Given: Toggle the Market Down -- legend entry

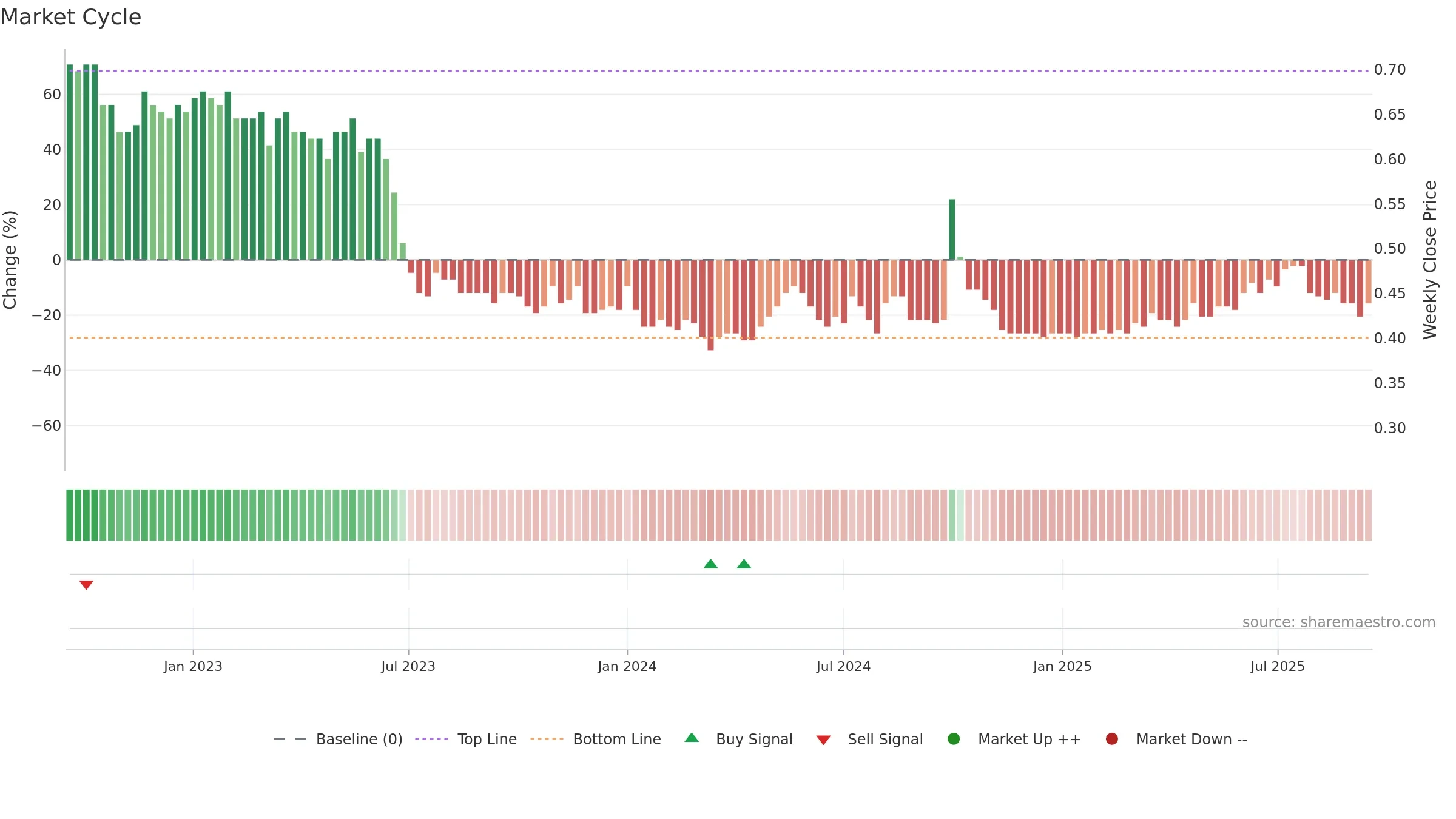Looking at the screenshot, I should (1176, 739).
